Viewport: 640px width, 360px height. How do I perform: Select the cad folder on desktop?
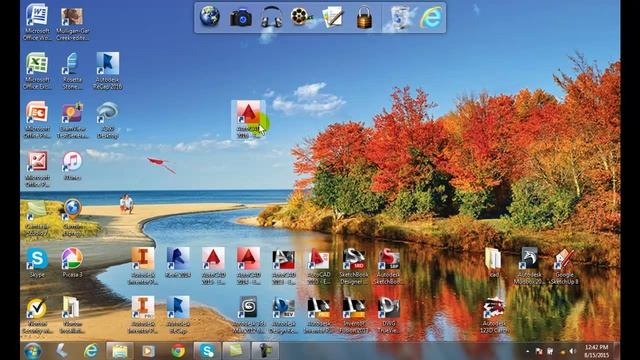coord(493,263)
